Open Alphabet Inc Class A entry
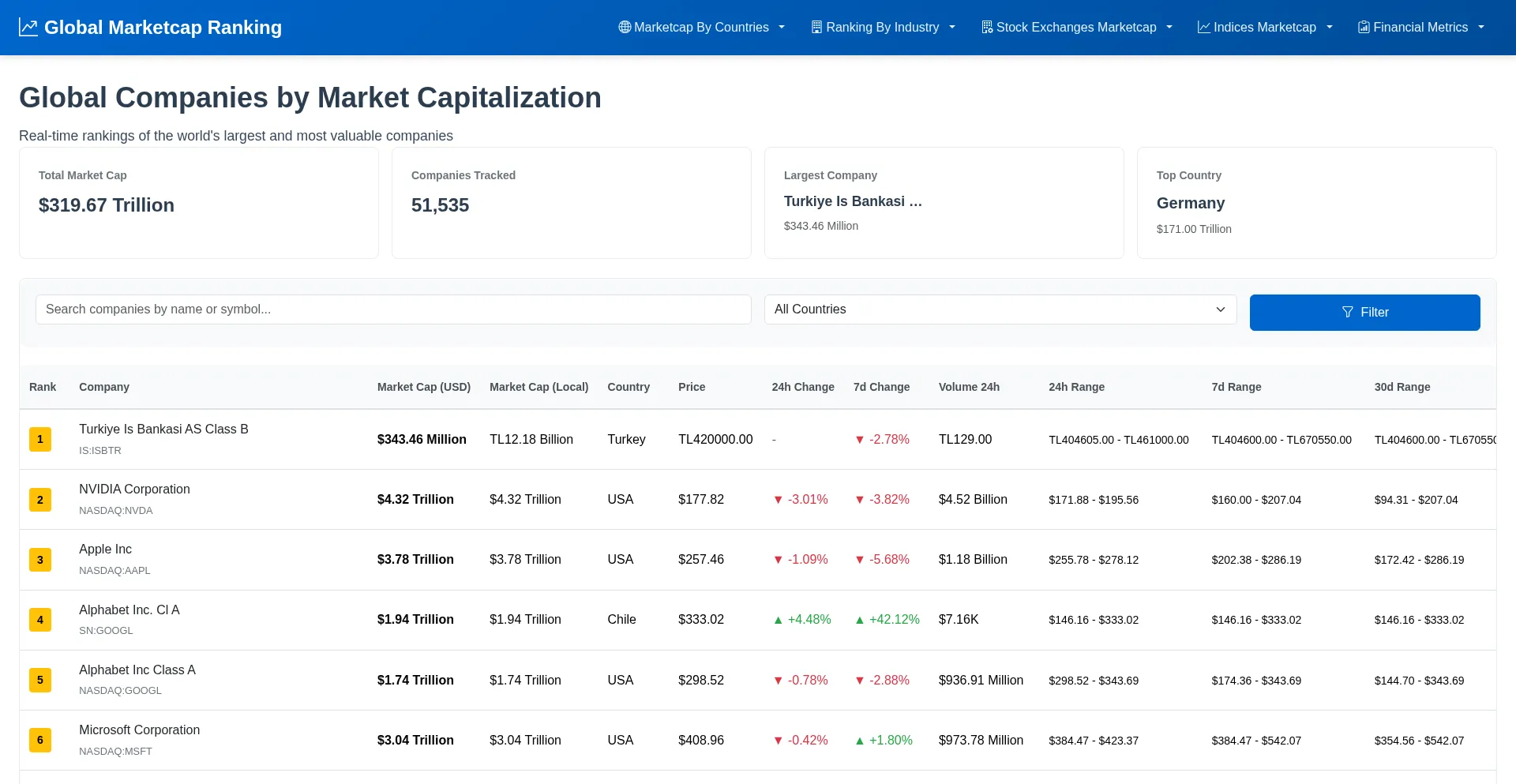 click(137, 670)
